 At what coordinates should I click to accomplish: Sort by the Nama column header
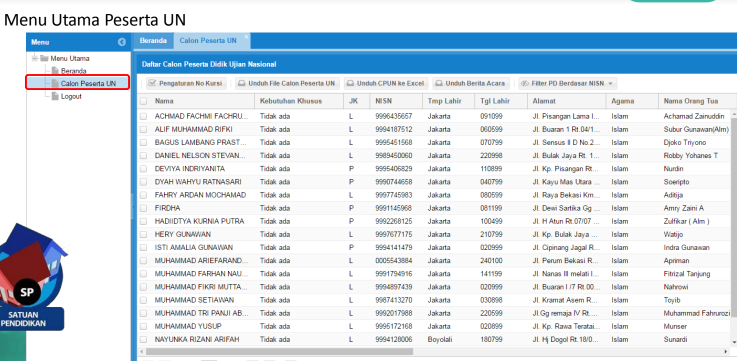point(202,101)
